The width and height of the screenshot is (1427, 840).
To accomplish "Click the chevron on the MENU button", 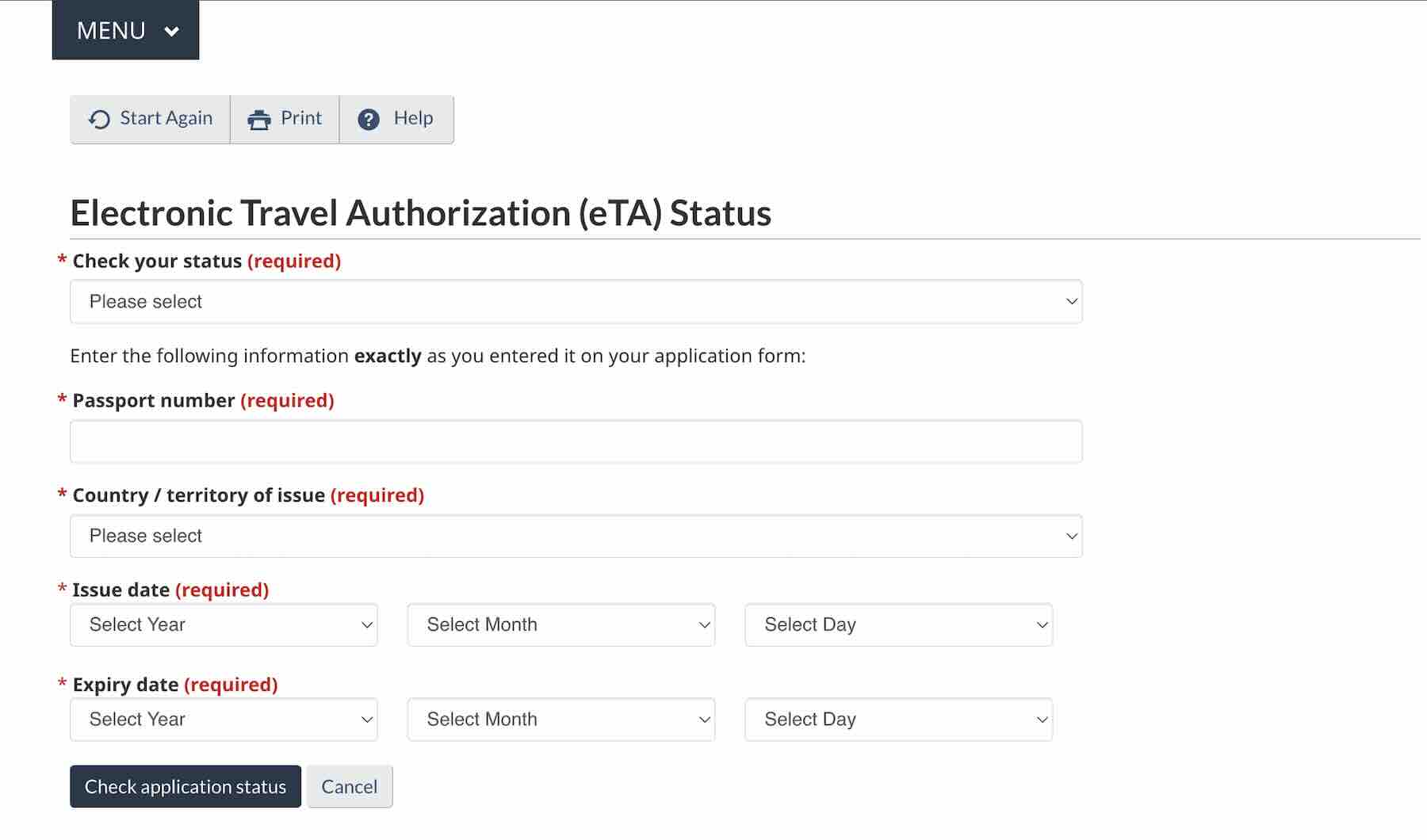I will click(x=170, y=32).
